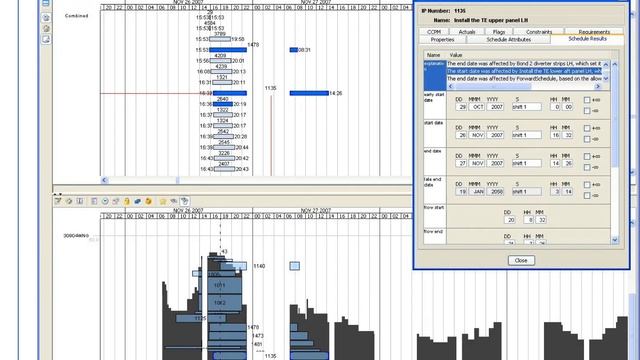
Task: Click the end date minute field 26
Action: pyautogui.click(x=567, y=163)
